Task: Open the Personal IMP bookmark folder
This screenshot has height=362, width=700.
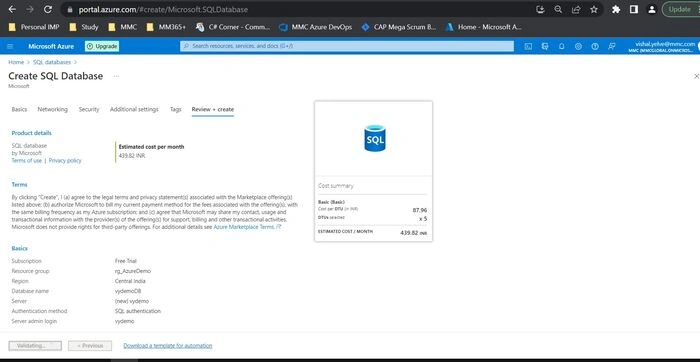Action: tap(34, 27)
